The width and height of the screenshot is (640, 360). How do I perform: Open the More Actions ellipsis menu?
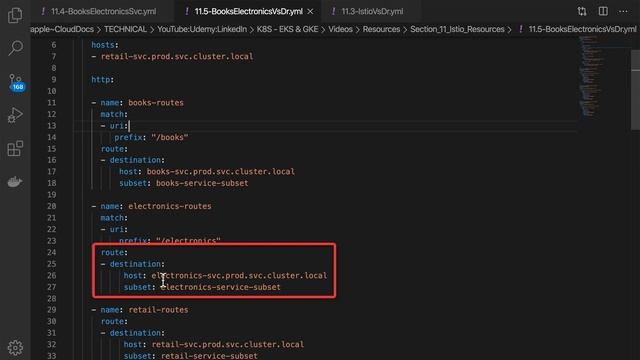(x=623, y=11)
